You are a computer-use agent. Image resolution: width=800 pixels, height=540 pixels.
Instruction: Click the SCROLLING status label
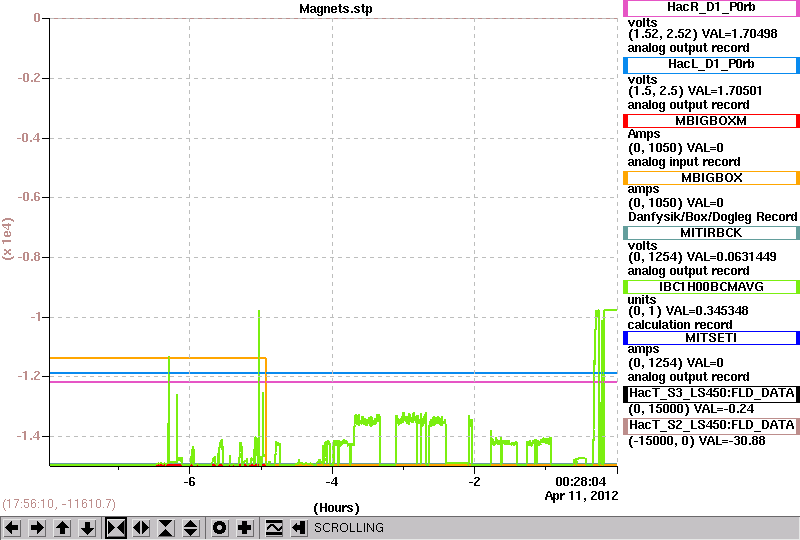[349, 528]
